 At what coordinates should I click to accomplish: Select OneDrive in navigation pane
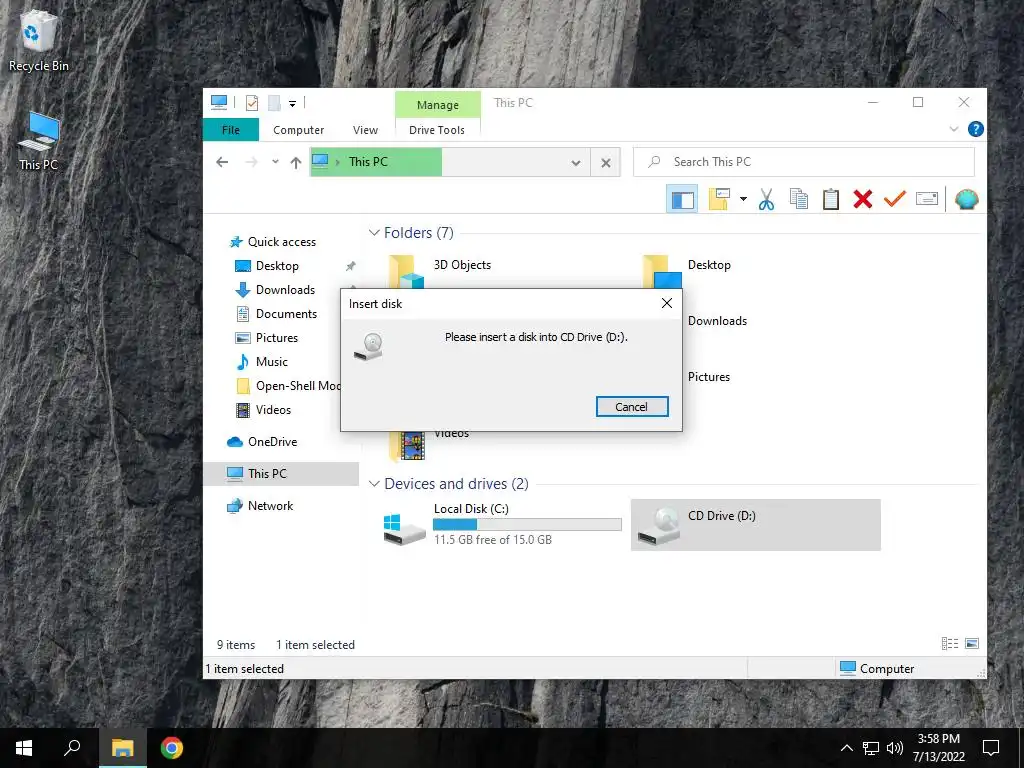(272, 442)
